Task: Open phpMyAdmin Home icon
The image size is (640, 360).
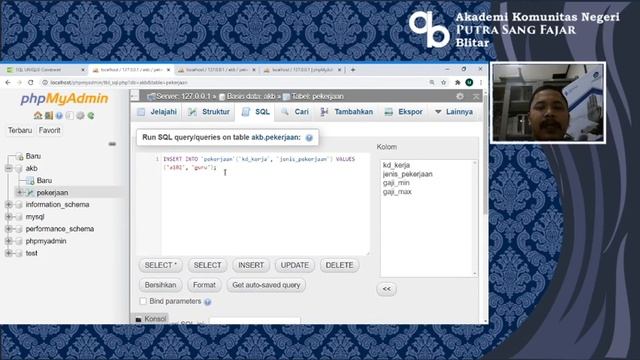Action: pyautogui.click(x=38, y=116)
